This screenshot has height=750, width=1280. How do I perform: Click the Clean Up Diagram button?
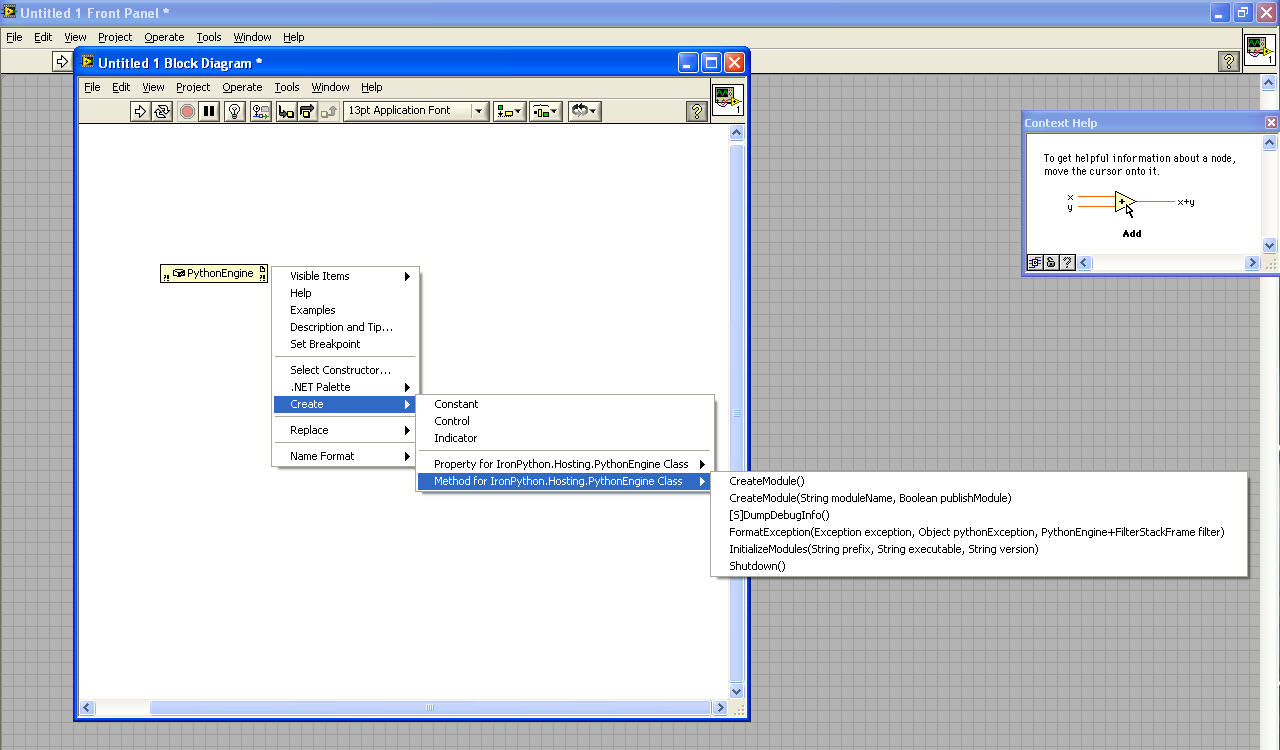[584, 111]
